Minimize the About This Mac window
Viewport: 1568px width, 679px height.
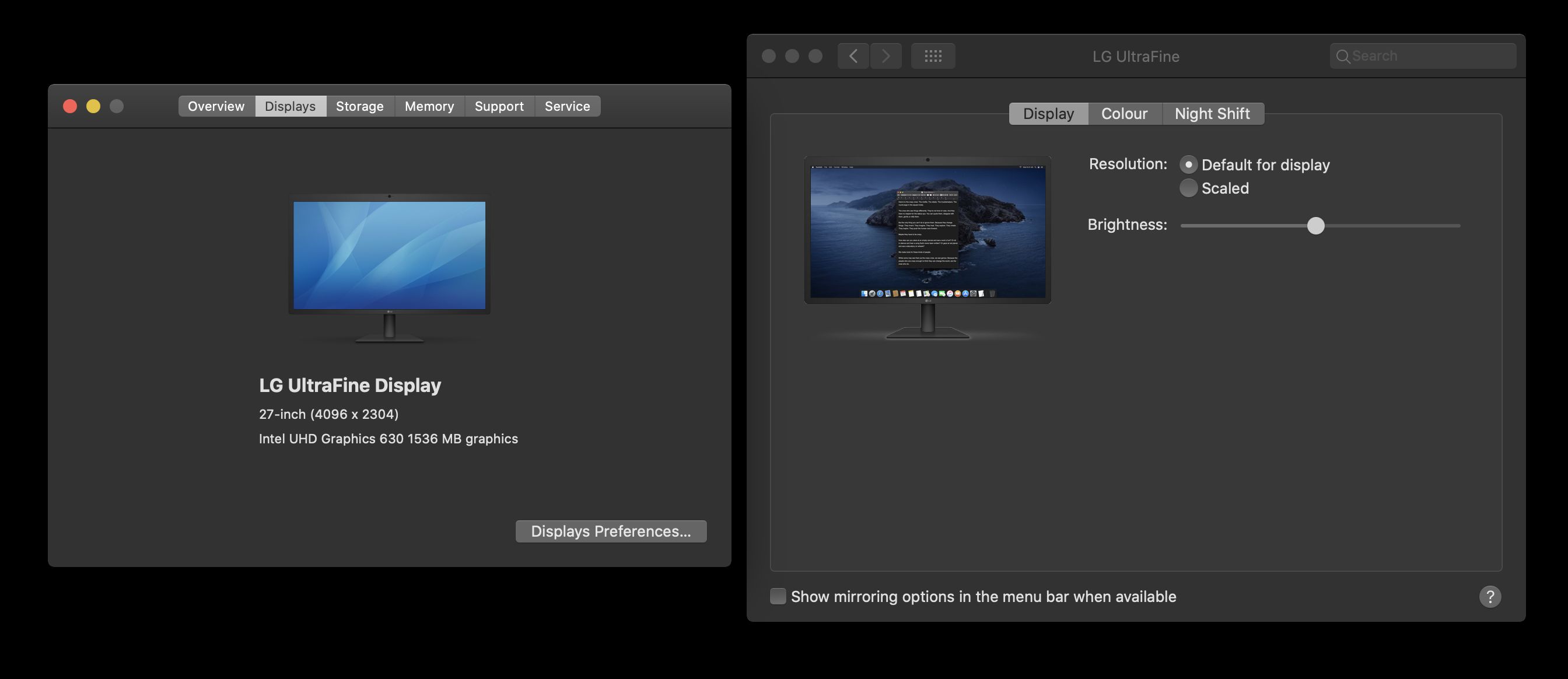93,107
